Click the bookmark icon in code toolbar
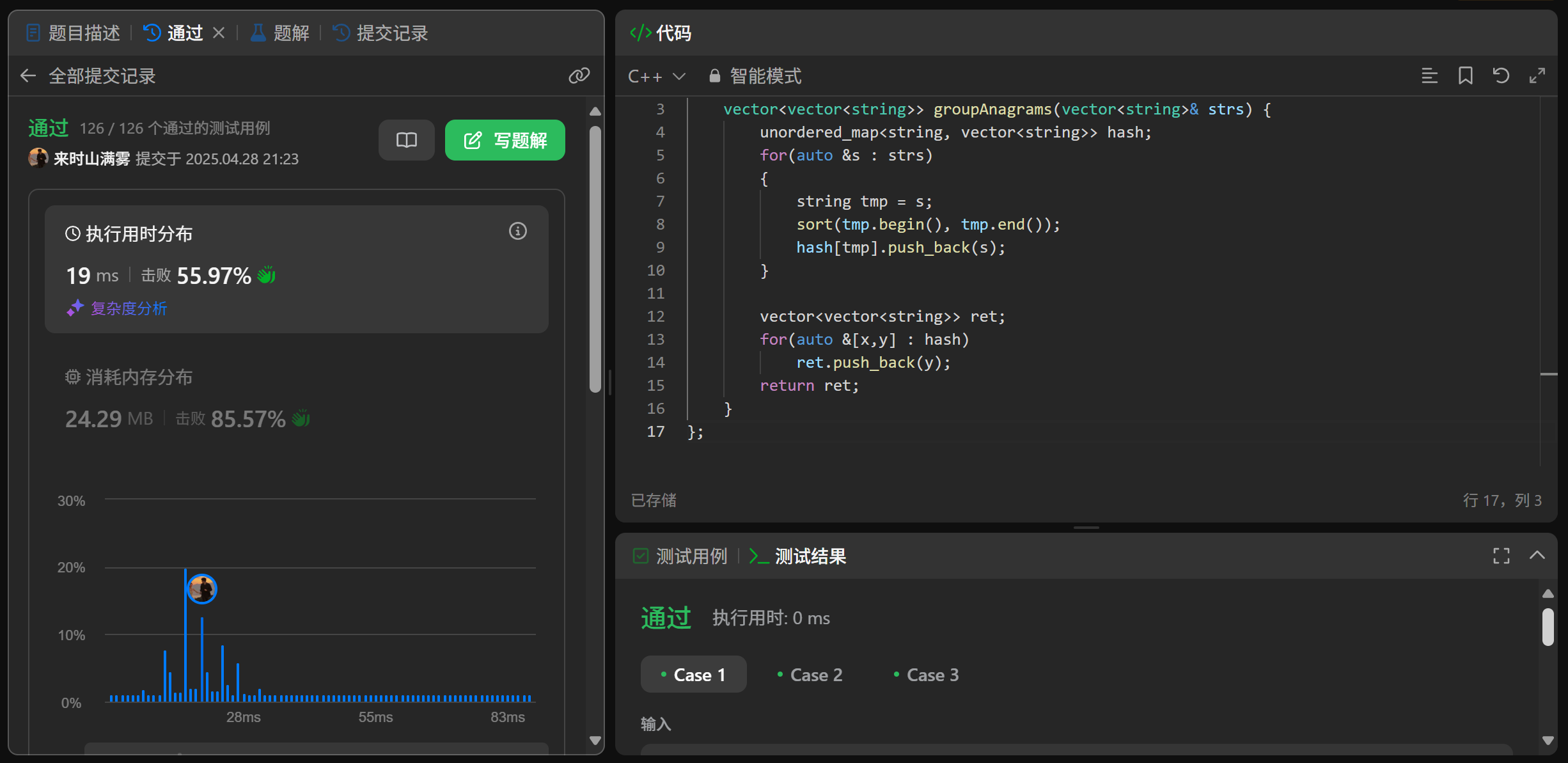1568x763 pixels. (x=1465, y=76)
